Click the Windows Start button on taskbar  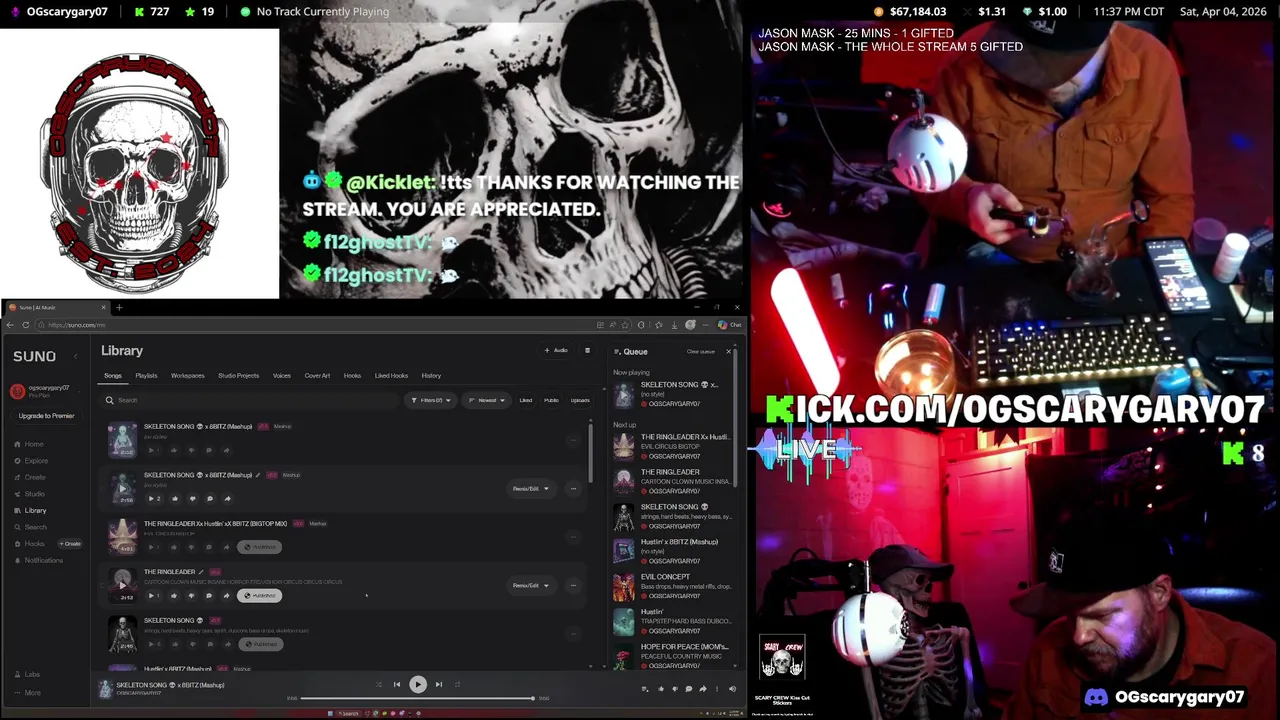pyautogui.click(x=331, y=713)
